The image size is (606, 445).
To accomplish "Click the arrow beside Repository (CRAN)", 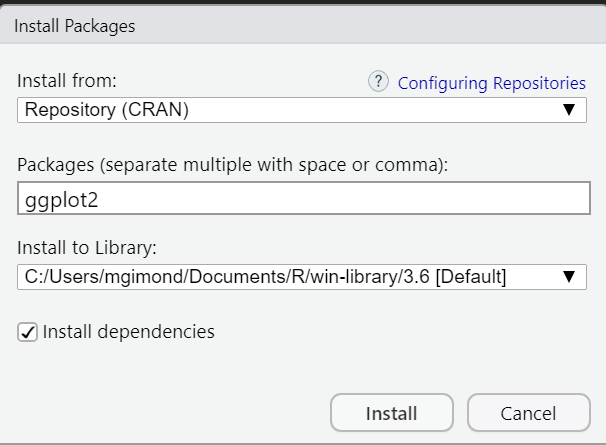I will (x=568, y=110).
